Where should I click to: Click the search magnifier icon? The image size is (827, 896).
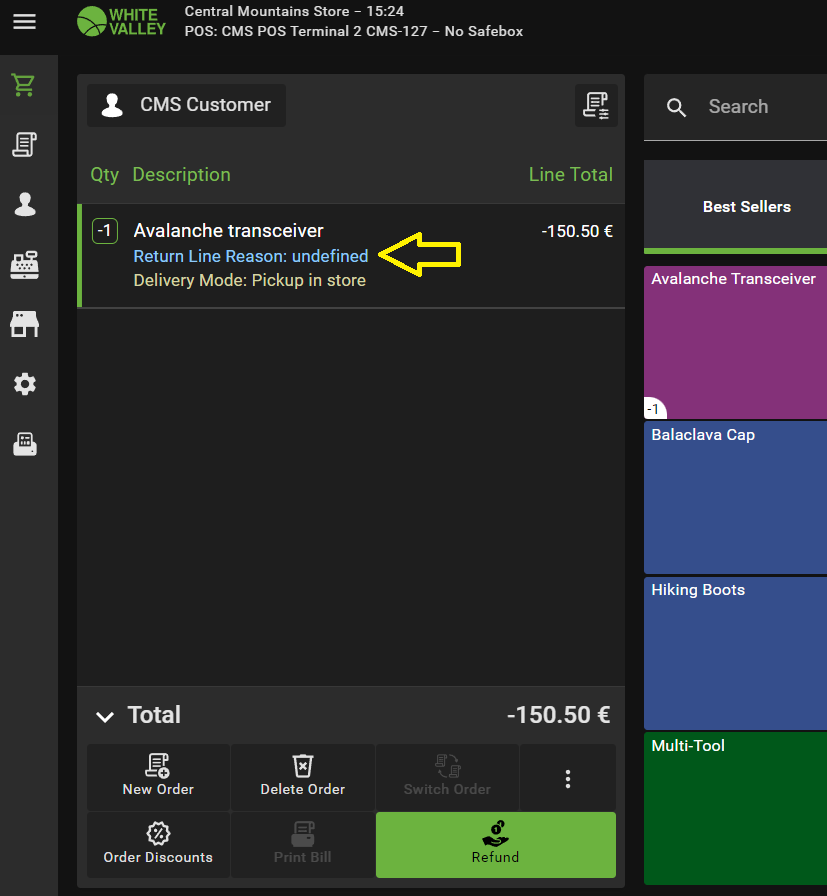[677, 108]
